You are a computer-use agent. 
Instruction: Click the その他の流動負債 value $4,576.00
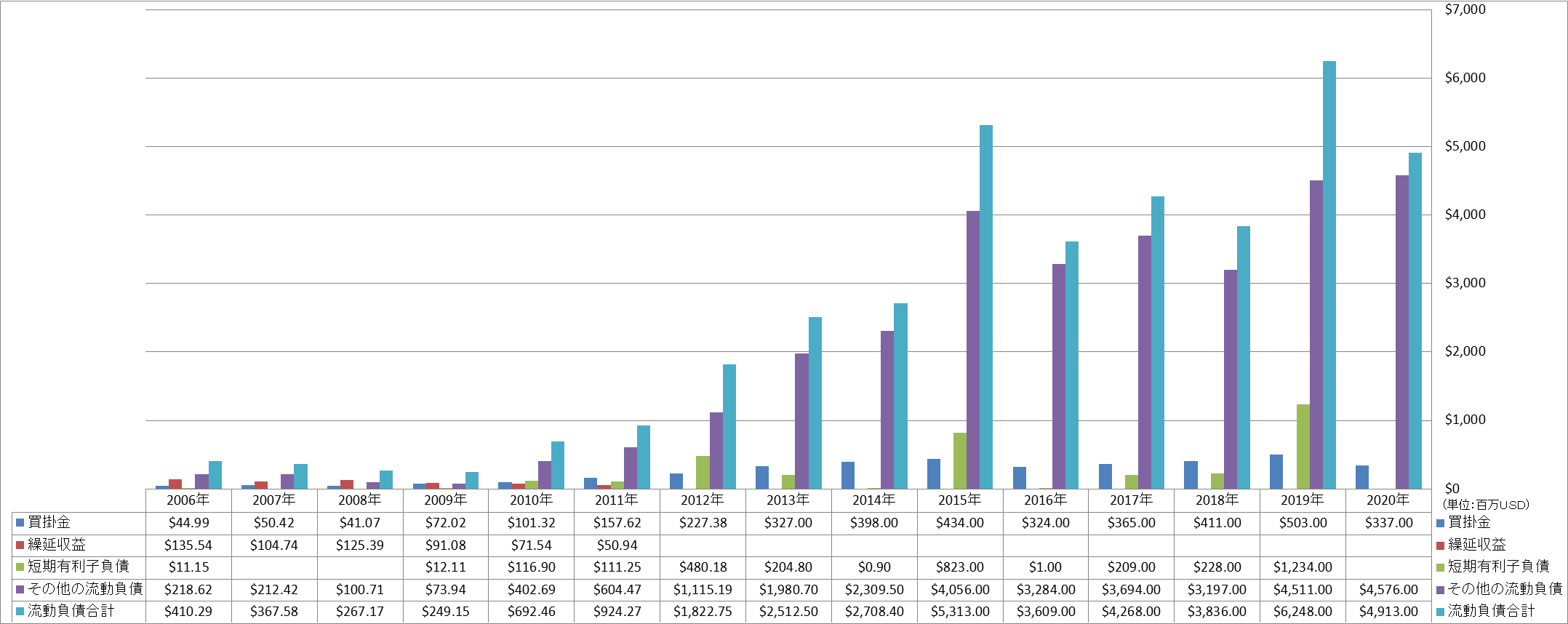(1388, 589)
